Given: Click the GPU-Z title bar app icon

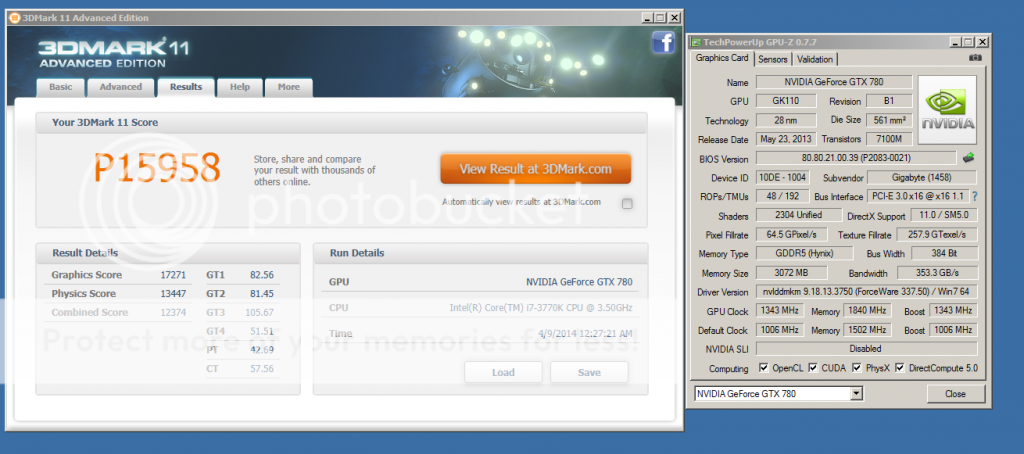Looking at the screenshot, I should point(697,41).
